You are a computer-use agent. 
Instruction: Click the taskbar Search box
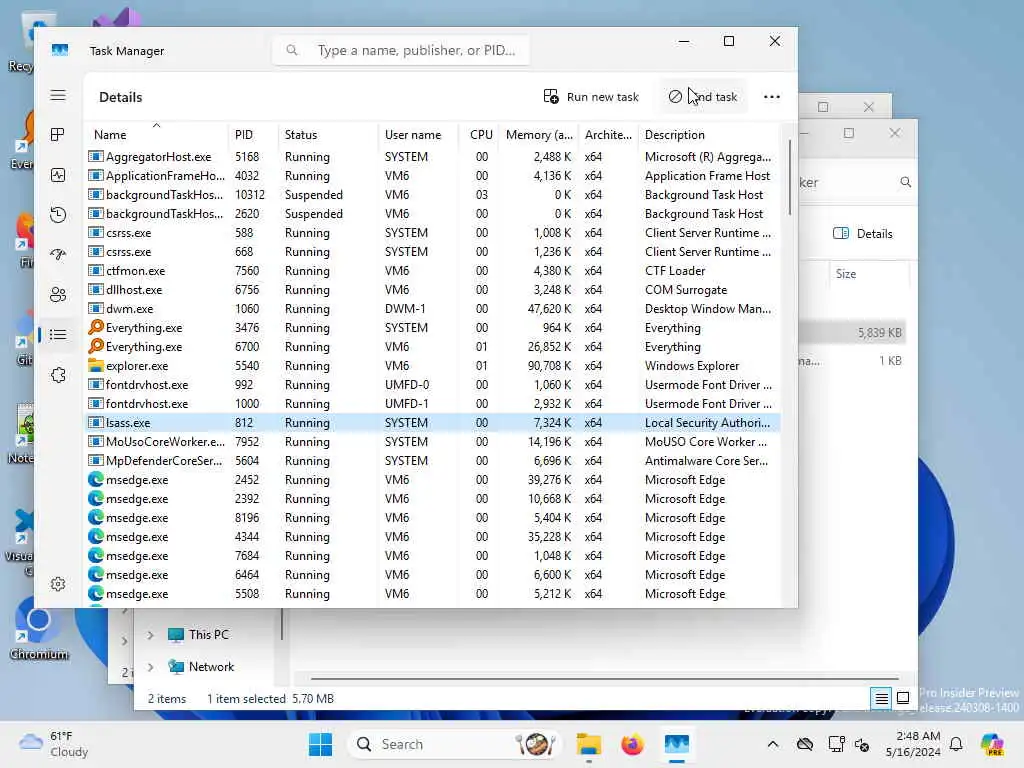[x=456, y=744]
